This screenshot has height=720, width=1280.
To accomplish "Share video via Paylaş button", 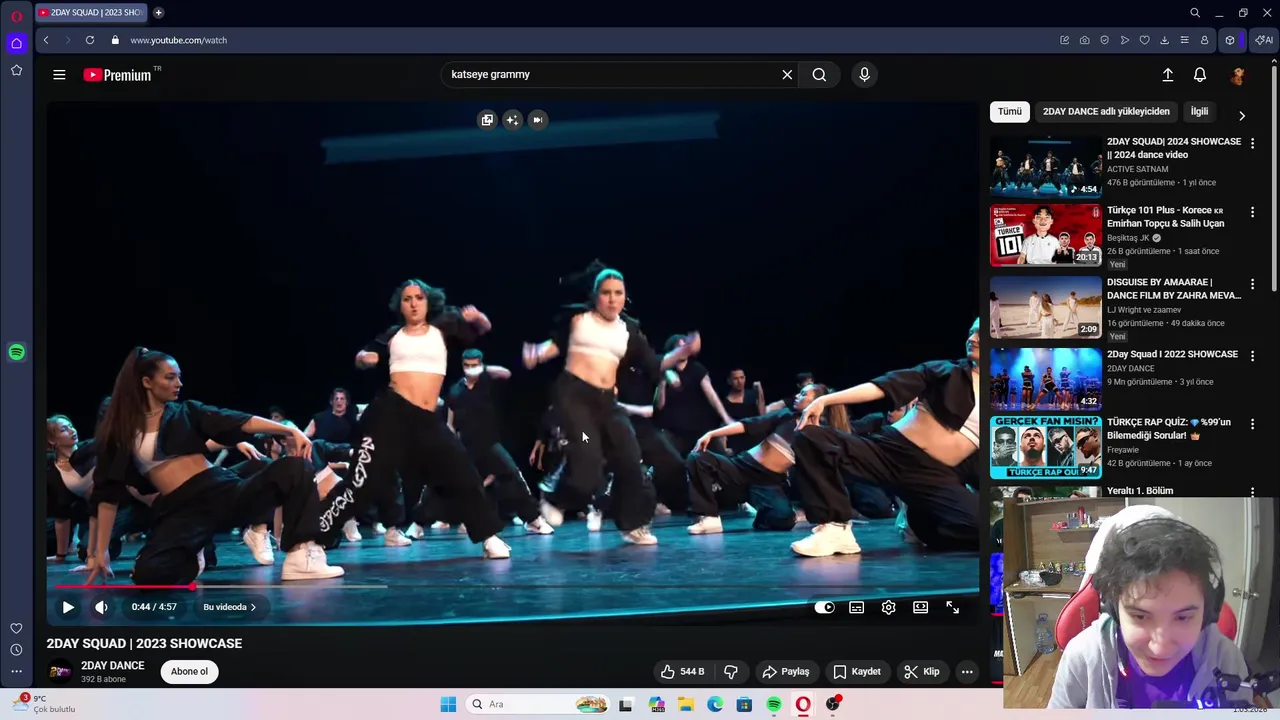I will (x=785, y=671).
